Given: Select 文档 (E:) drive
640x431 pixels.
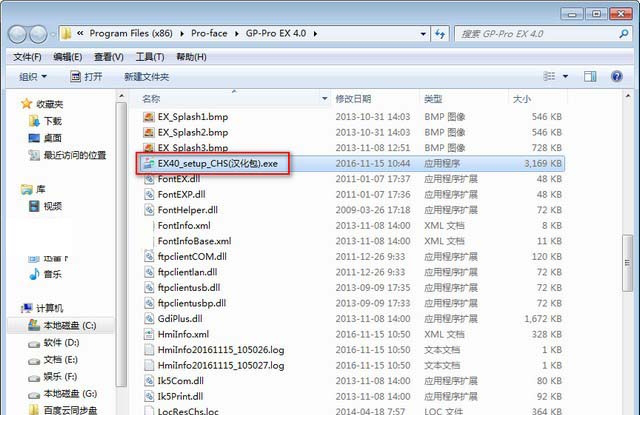Looking at the screenshot, I should point(53,360).
